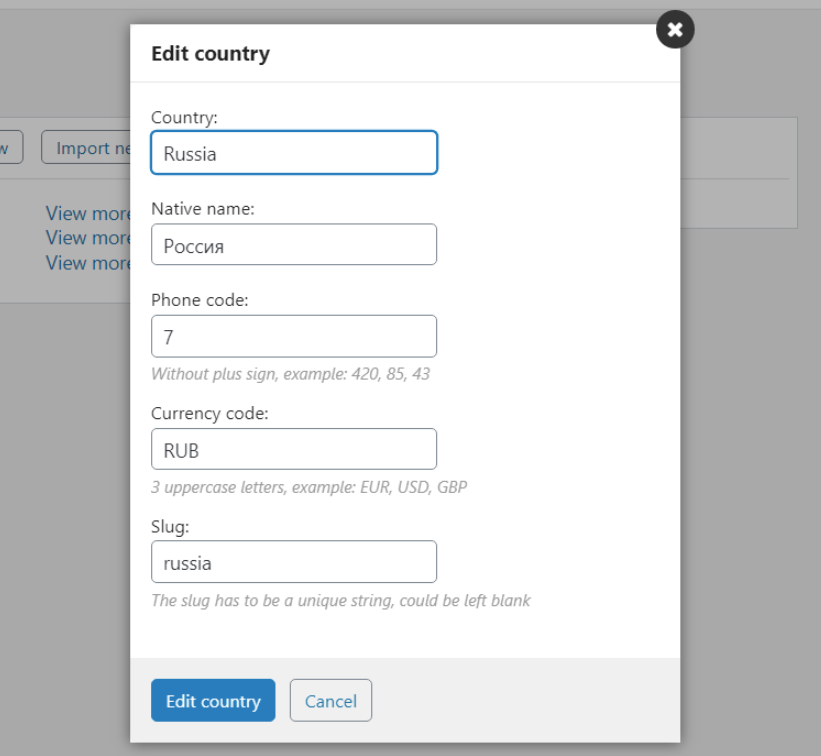Click the Currency code field with RUB
The image size is (821, 756).
(x=293, y=450)
